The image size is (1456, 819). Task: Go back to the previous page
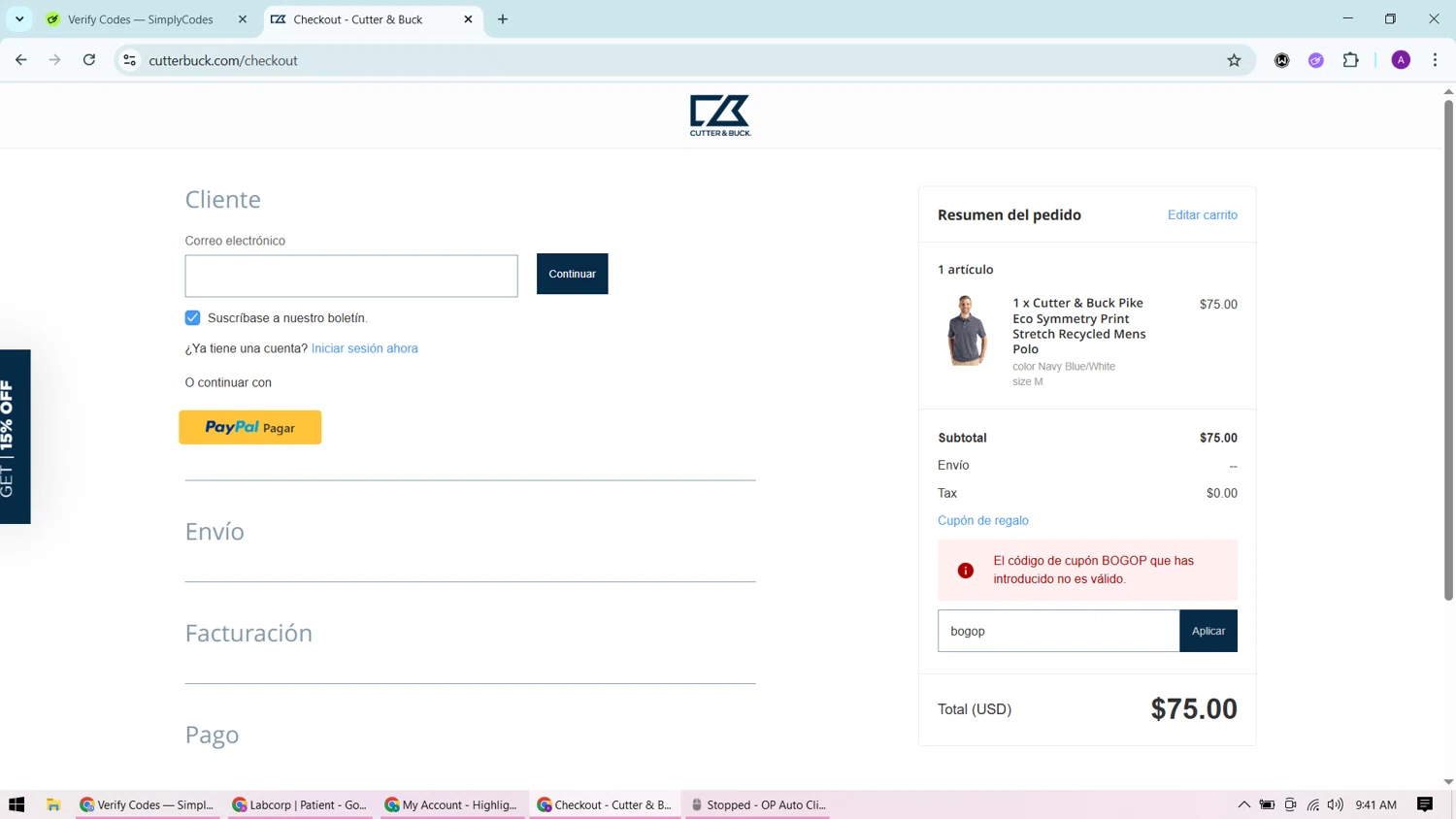point(21,60)
